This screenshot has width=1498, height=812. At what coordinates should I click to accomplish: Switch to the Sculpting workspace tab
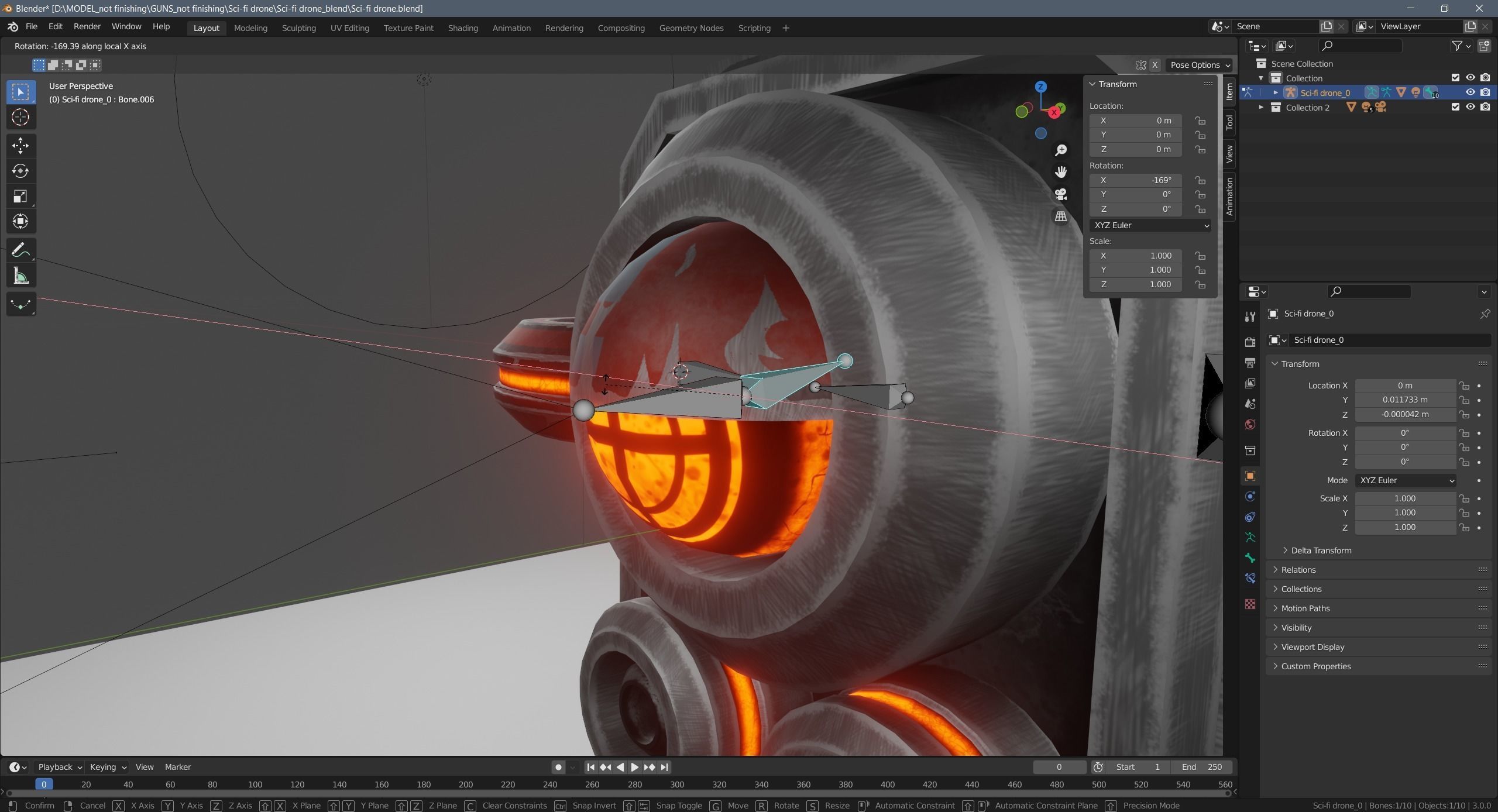[298, 28]
